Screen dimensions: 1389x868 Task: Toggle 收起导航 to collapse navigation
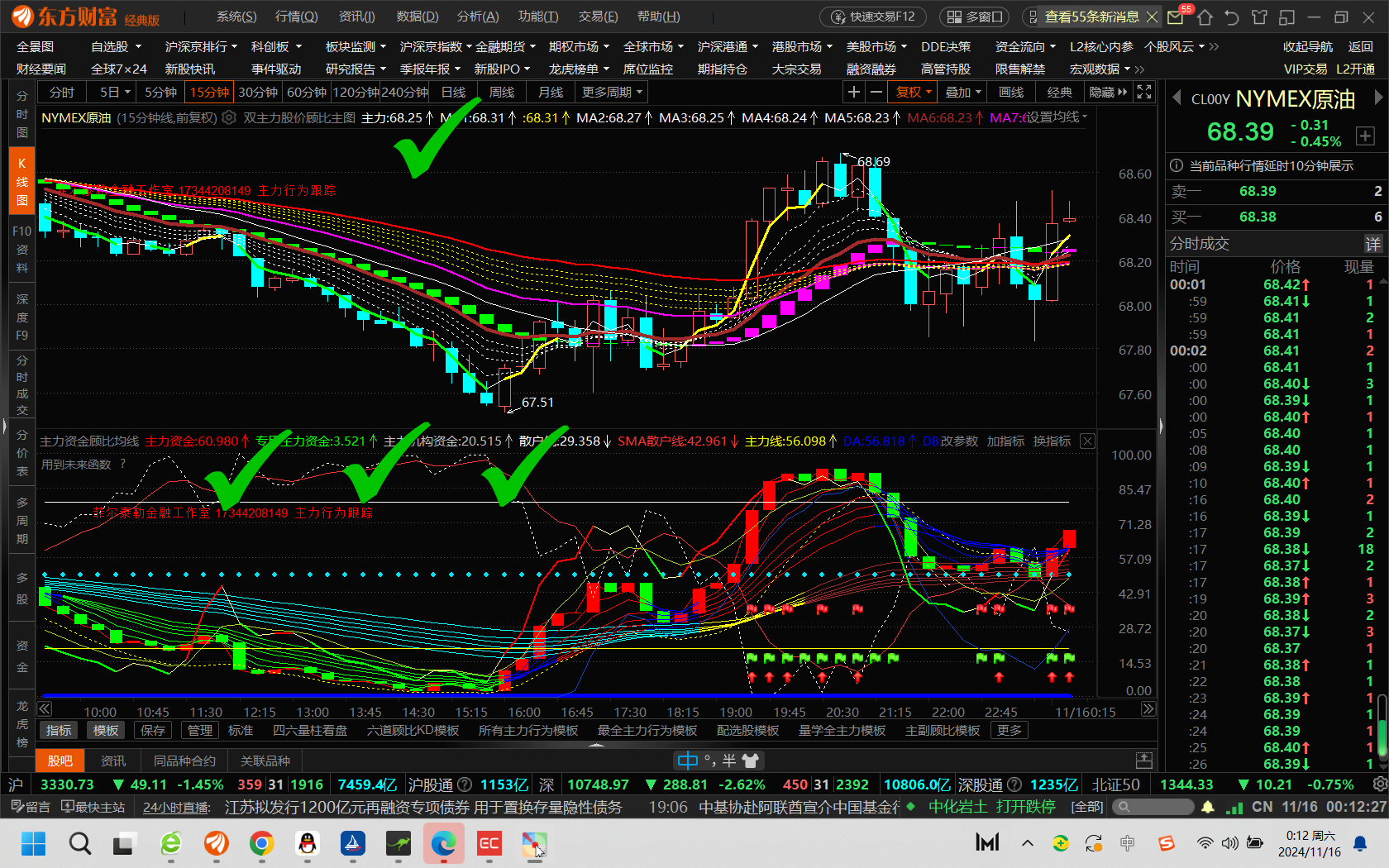tap(1308, 47)
